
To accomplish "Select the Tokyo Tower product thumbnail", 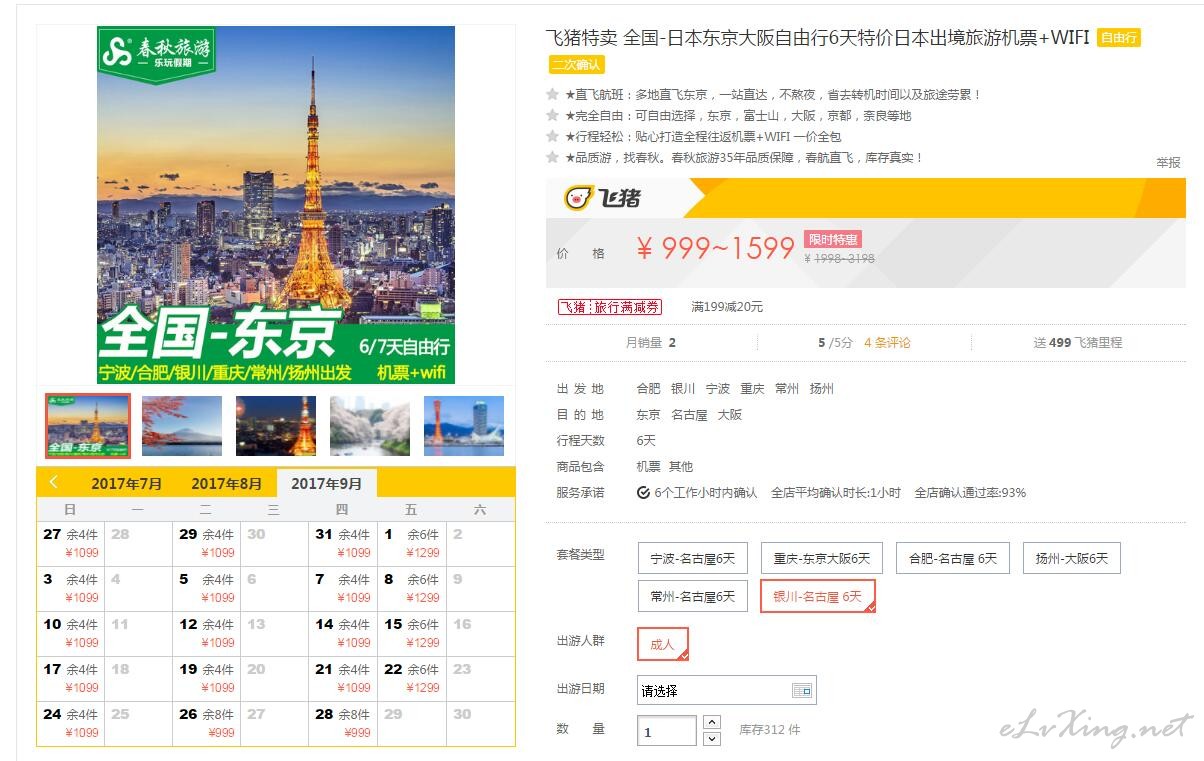I will pos(88,425).
